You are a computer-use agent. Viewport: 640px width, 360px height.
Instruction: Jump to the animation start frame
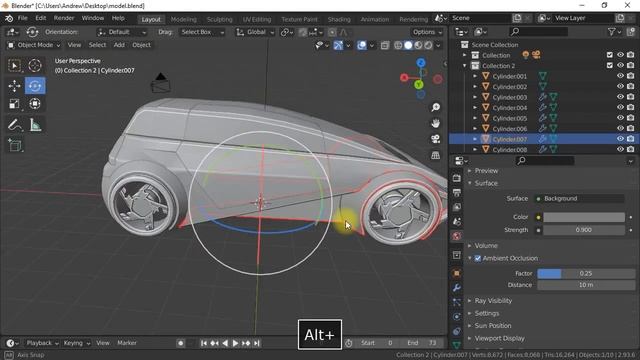pyautogui.click(x=204, y=343)
